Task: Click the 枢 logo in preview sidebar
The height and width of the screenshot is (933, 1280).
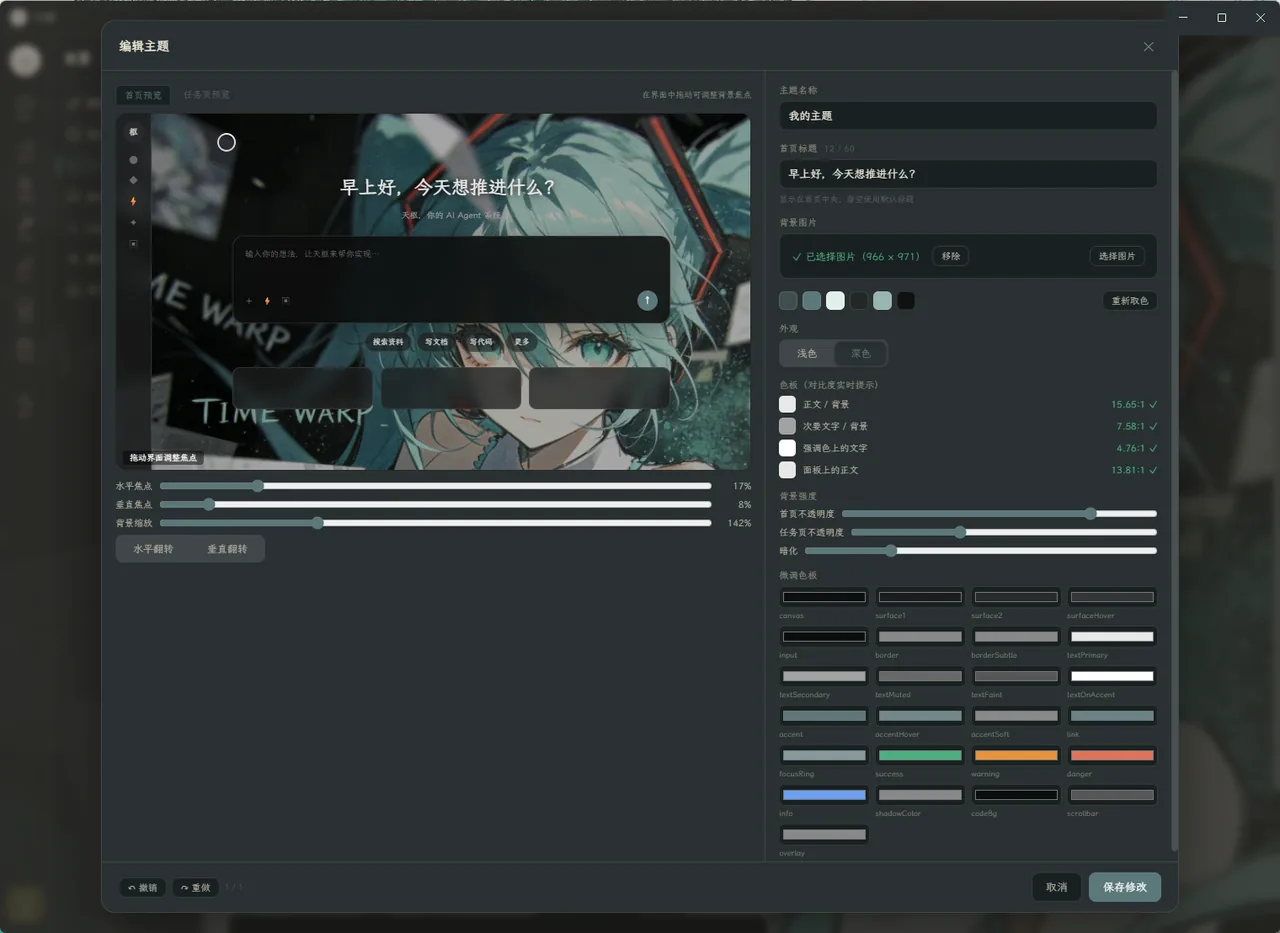Action: click(x=133, y=132)
